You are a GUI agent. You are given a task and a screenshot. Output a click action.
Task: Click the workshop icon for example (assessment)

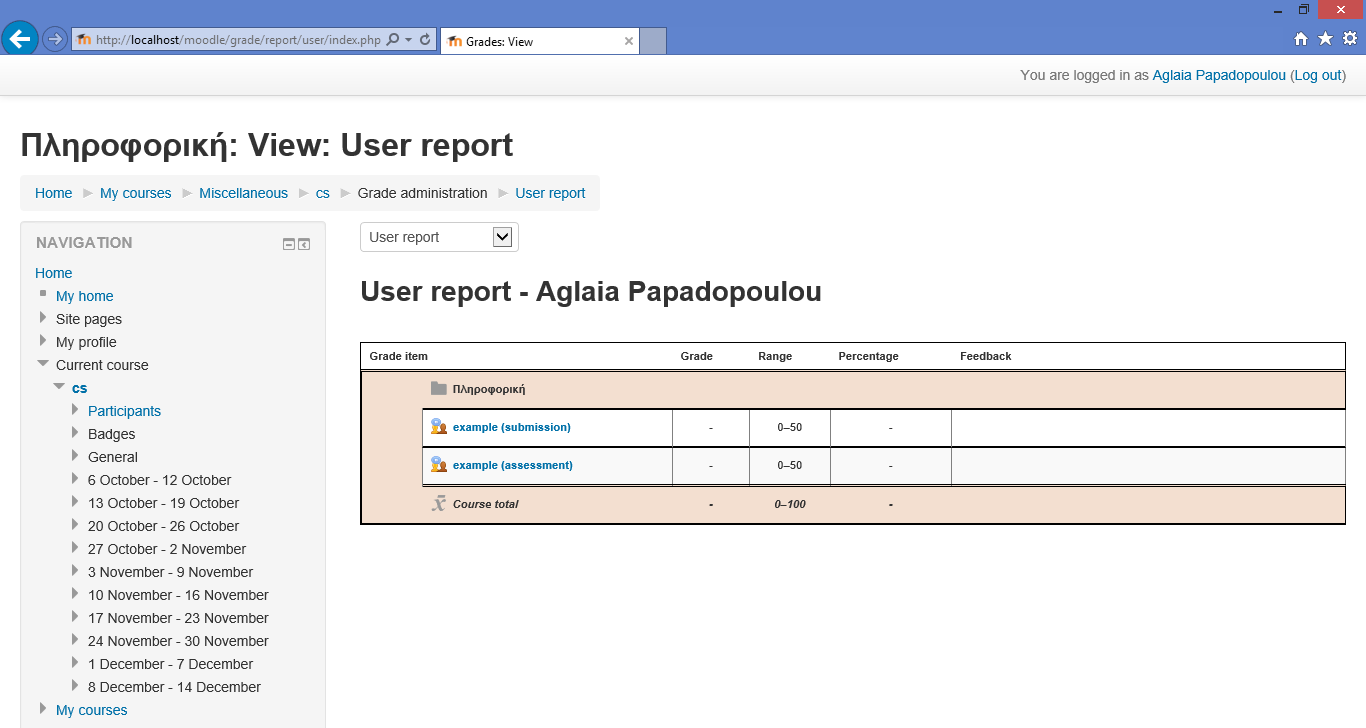(438, 464)
